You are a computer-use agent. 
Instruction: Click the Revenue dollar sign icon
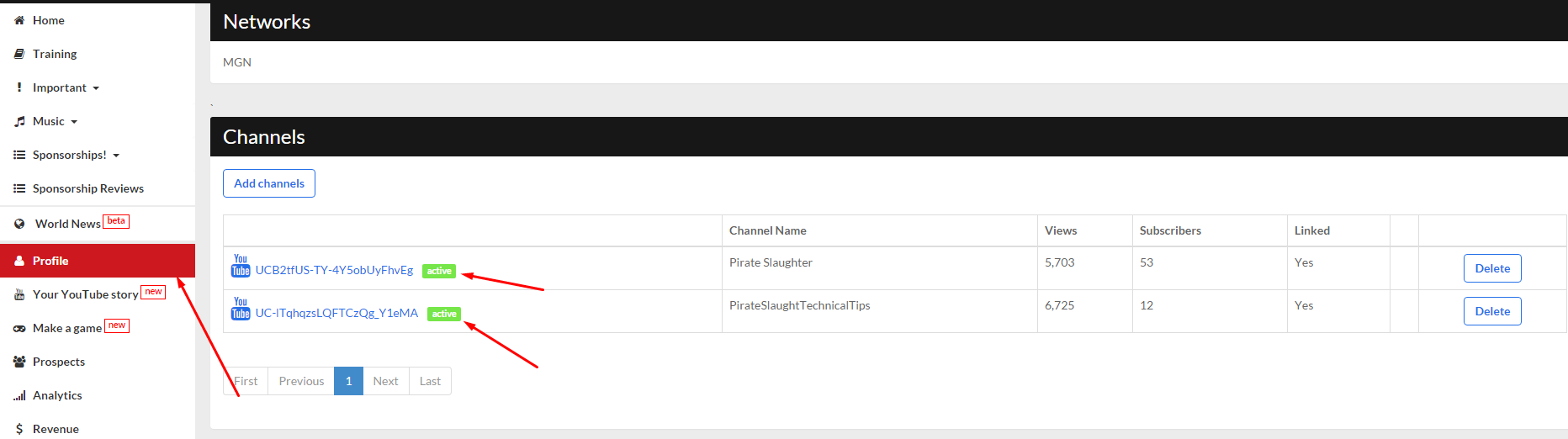pos(19,429)
